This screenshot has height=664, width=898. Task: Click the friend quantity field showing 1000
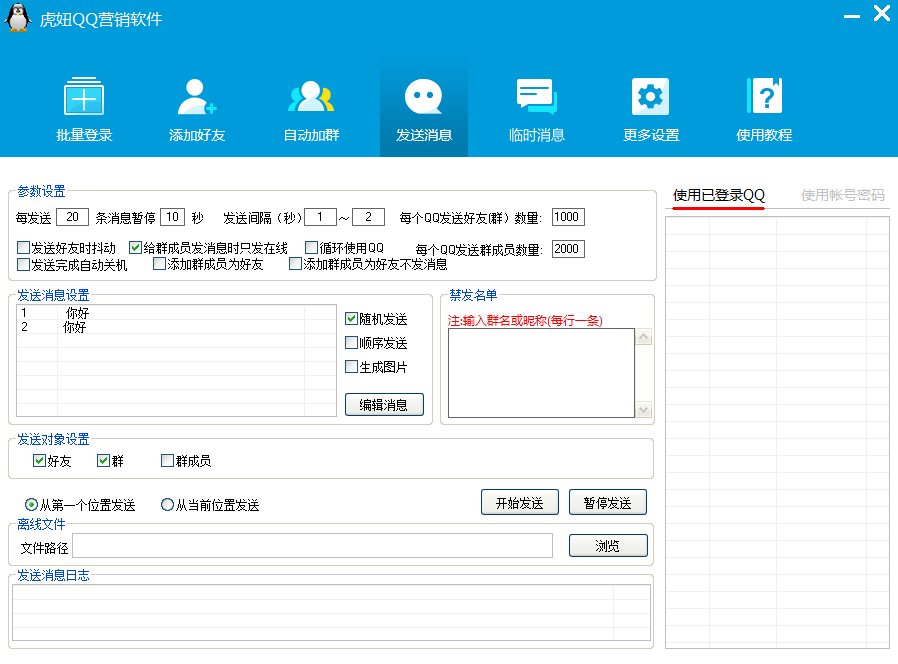tap(568, 217)
